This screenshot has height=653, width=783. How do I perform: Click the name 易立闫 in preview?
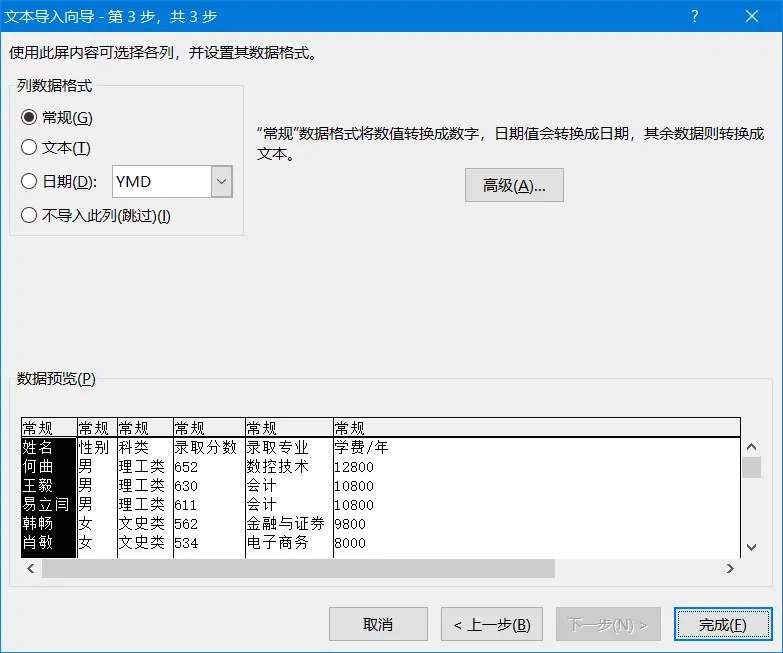tap(45, 504)
